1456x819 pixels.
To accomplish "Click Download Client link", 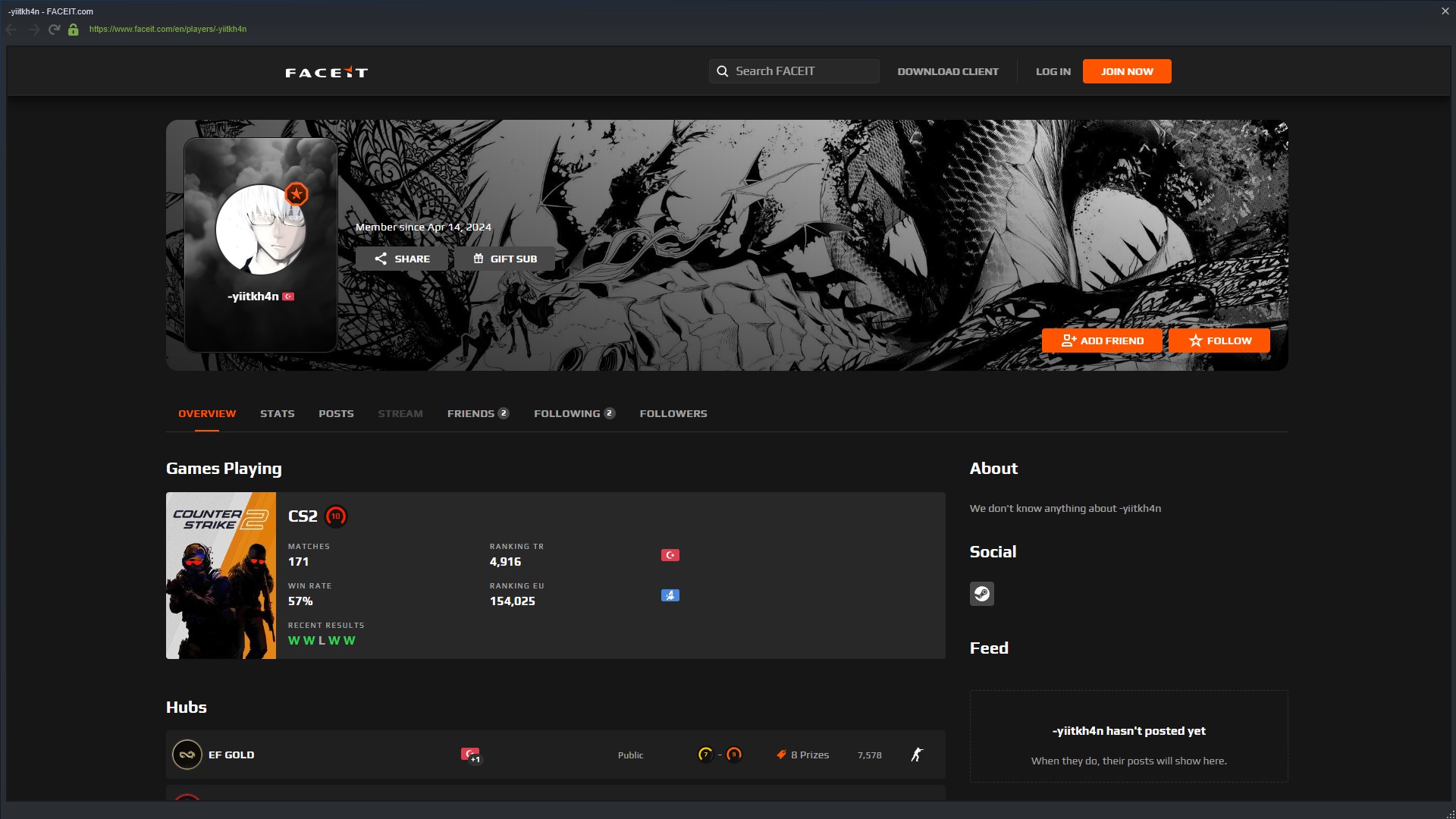I will pos(948,71).
